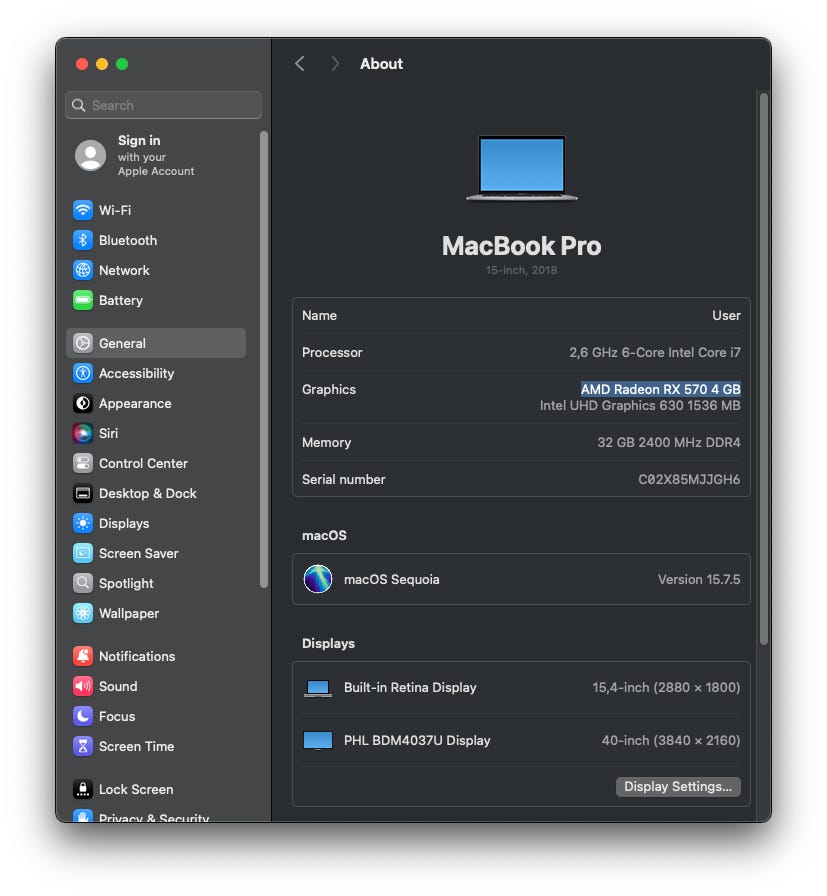827x896 pixels.
Task: Click 40-inch (3840 × 2160) resolution text
Action: pos(670,741)
